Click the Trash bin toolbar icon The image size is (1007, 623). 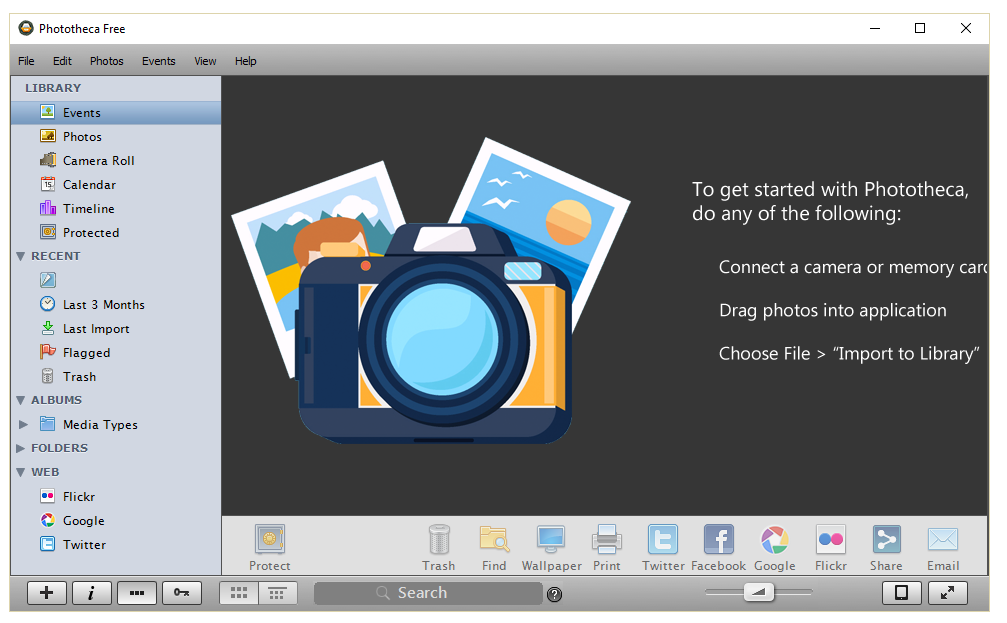438,541
